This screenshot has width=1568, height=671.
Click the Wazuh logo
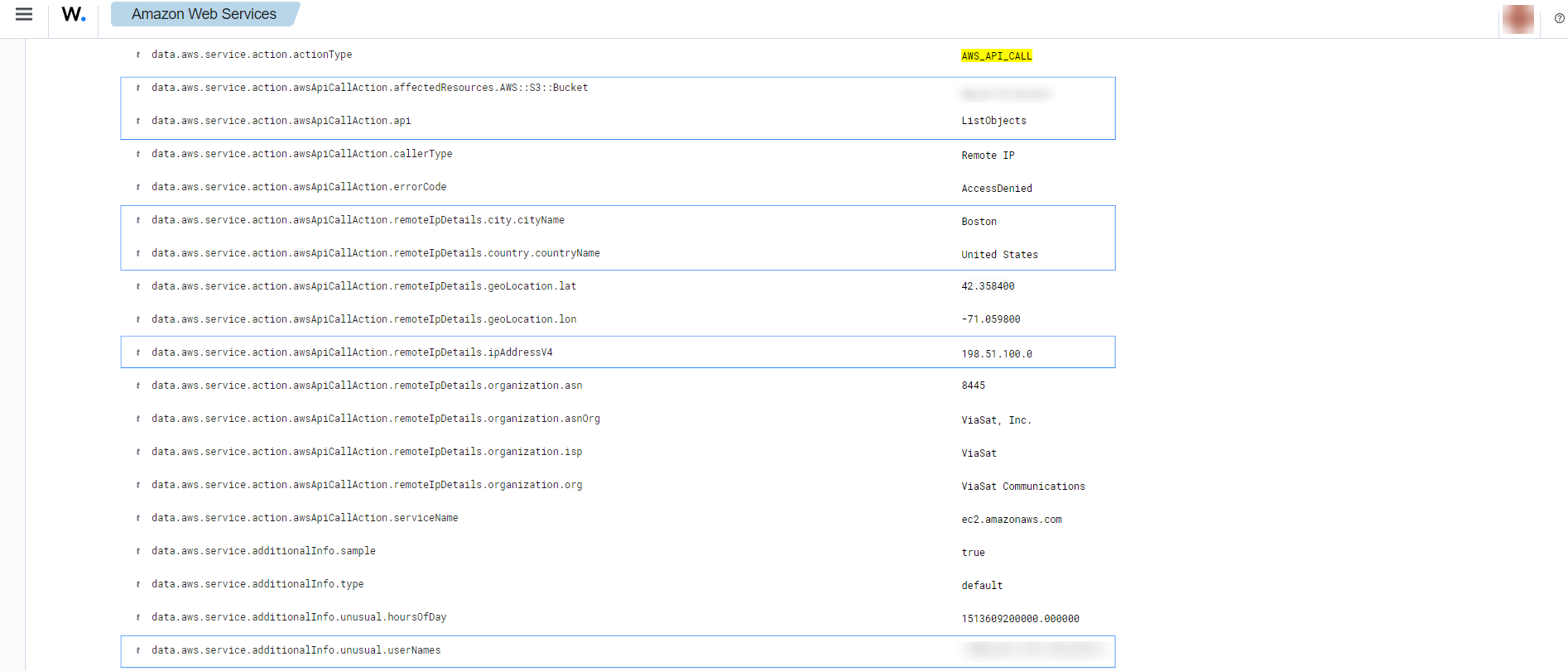74,15
